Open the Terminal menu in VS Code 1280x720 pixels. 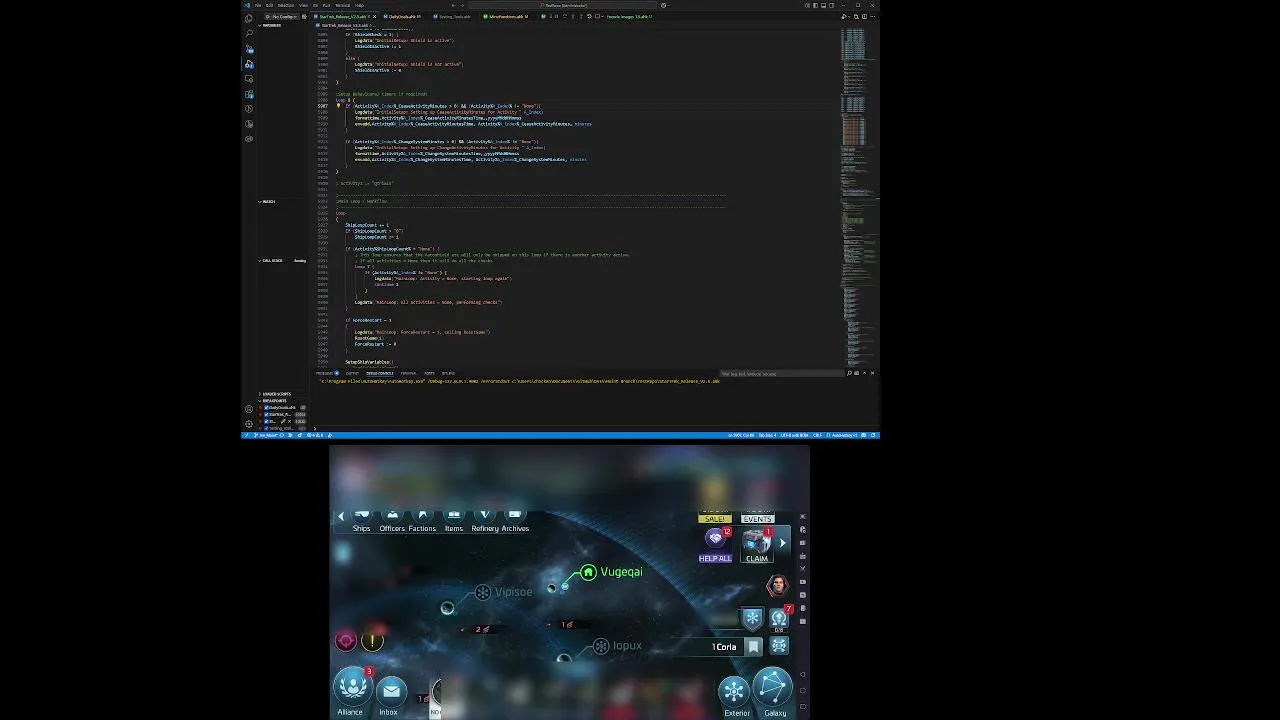pyautogui.click(x=342, y=5)
